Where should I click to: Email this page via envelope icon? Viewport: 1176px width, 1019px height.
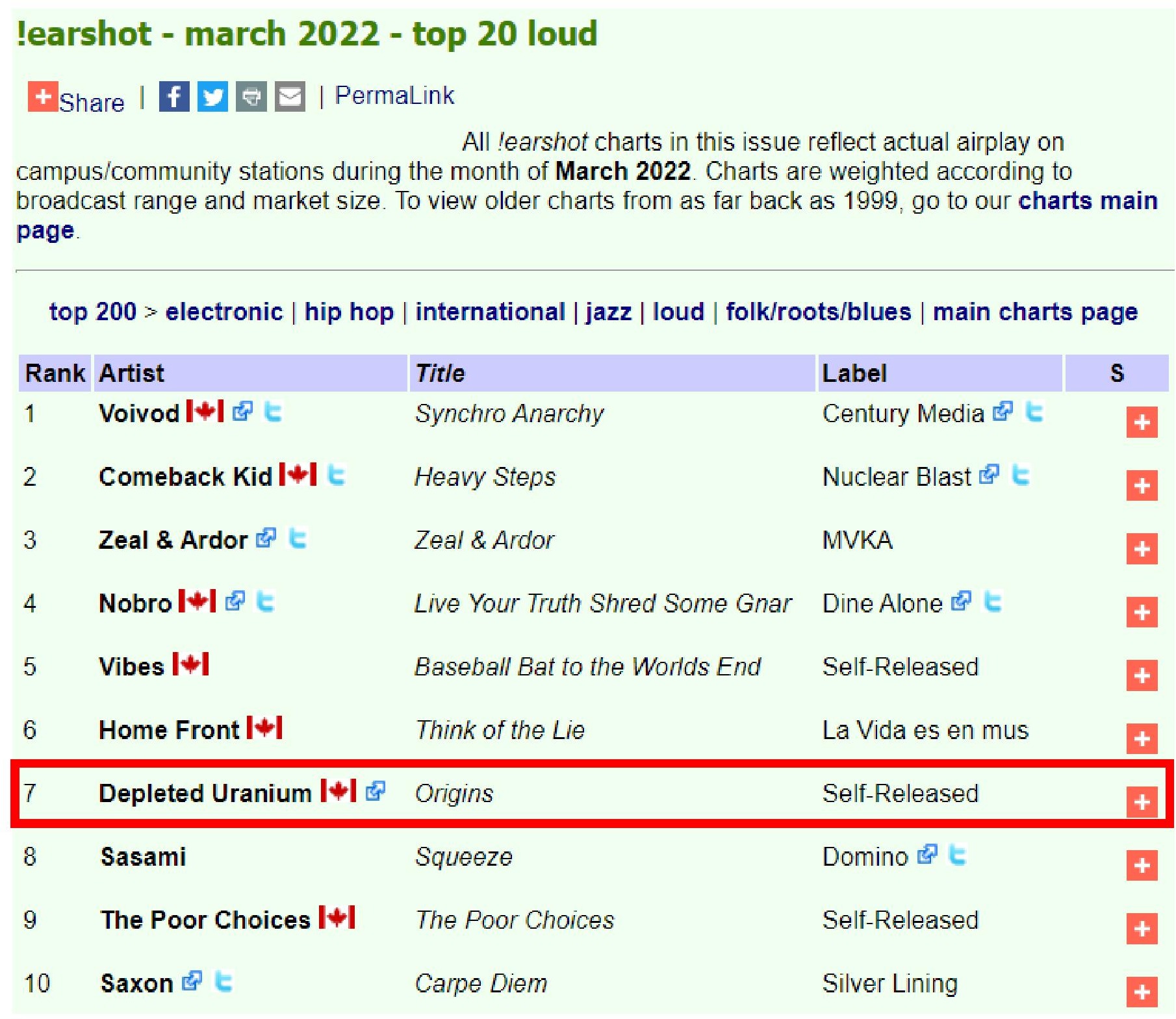[x=290, y=97]
